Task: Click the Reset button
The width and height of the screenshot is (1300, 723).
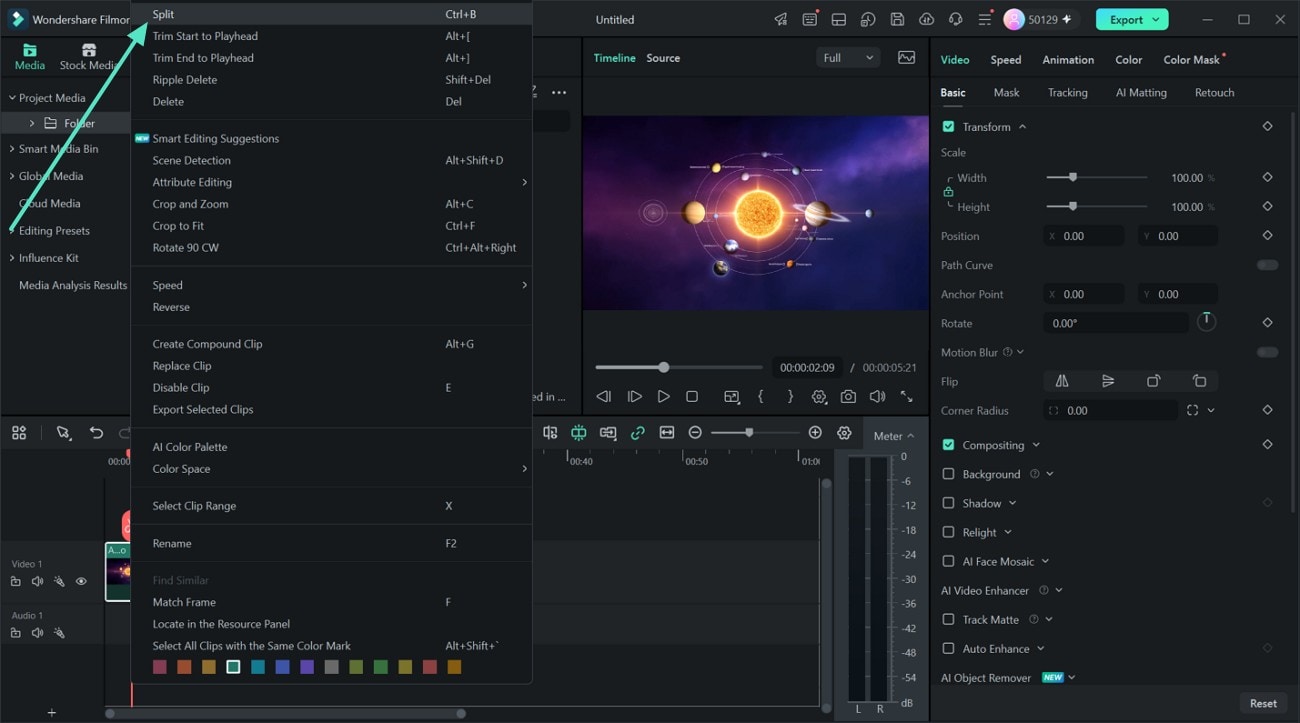Action: [1263, 703]
